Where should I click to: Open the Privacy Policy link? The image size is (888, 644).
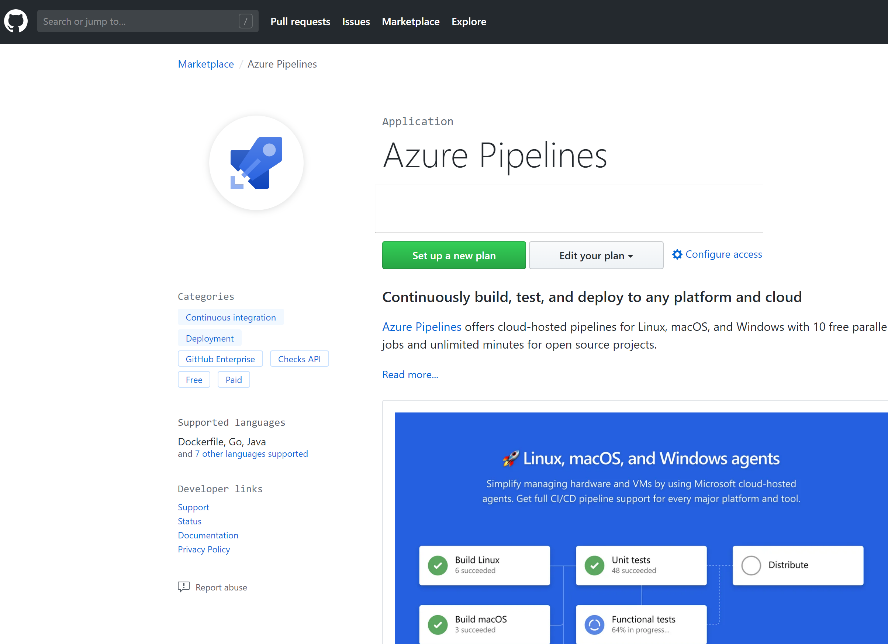click(204, 549)
